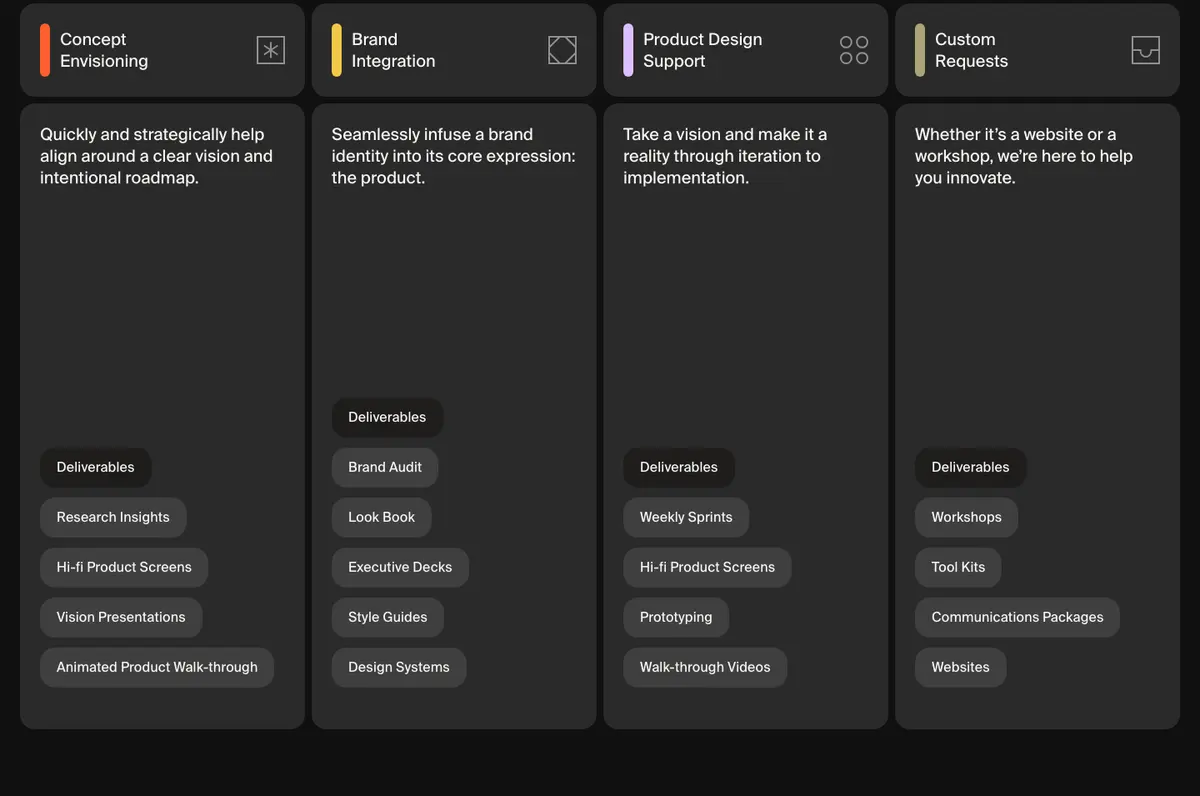The width and height of the screenshot is (1200, 796).
Task: Click the diamond frame icon on Brand Integration
Action: click(563, 50)
